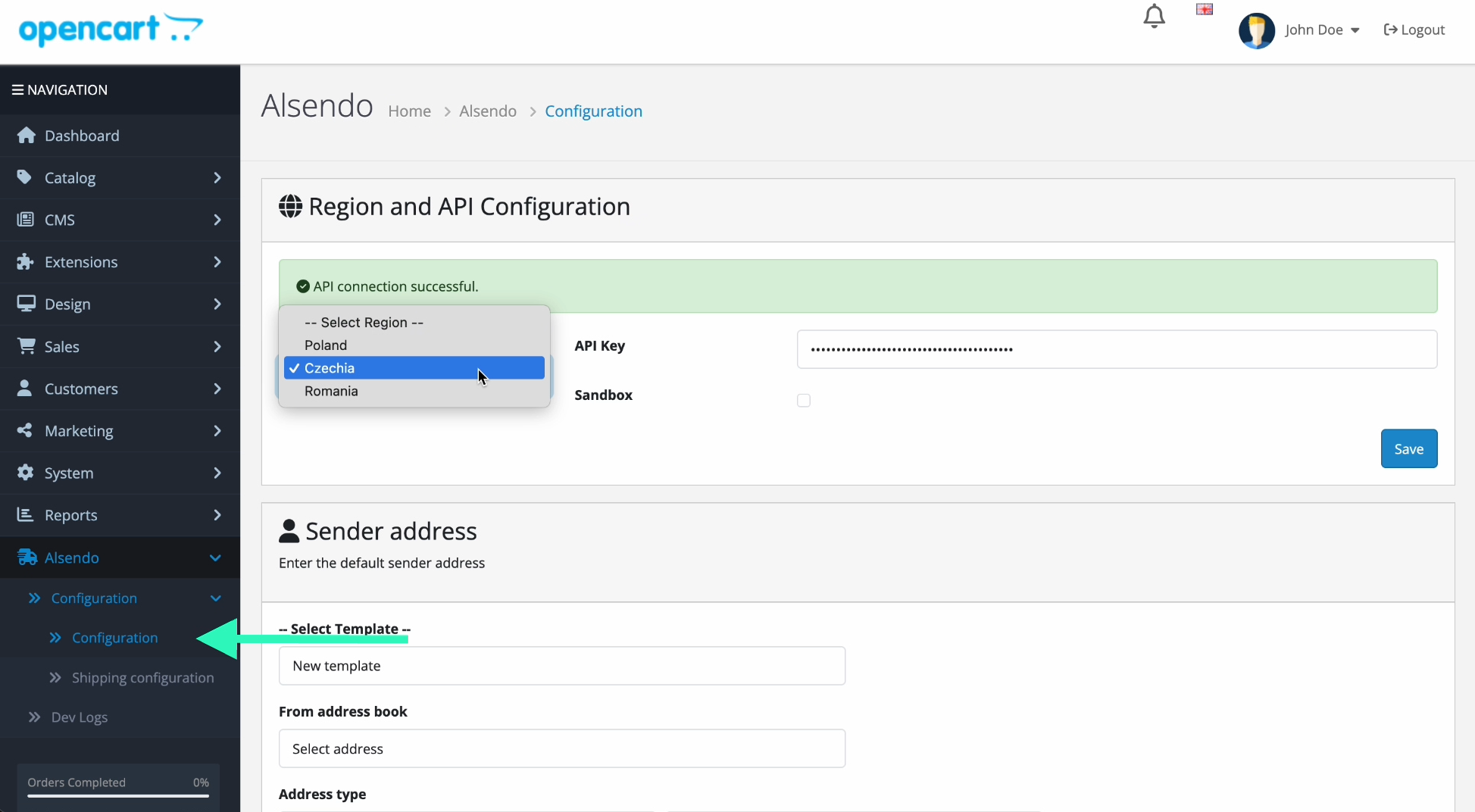
Task: Pick the Select Region placeholder option
Action: click(x=414, y=322)
